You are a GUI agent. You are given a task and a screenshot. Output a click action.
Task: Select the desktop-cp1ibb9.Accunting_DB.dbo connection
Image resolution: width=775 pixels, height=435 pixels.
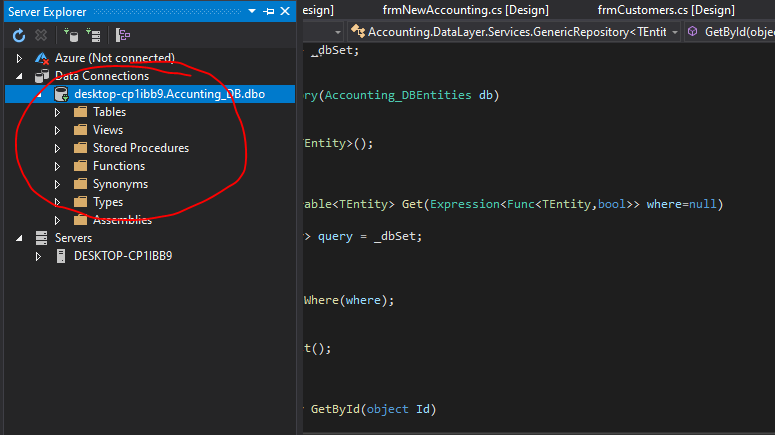point(160,94)
